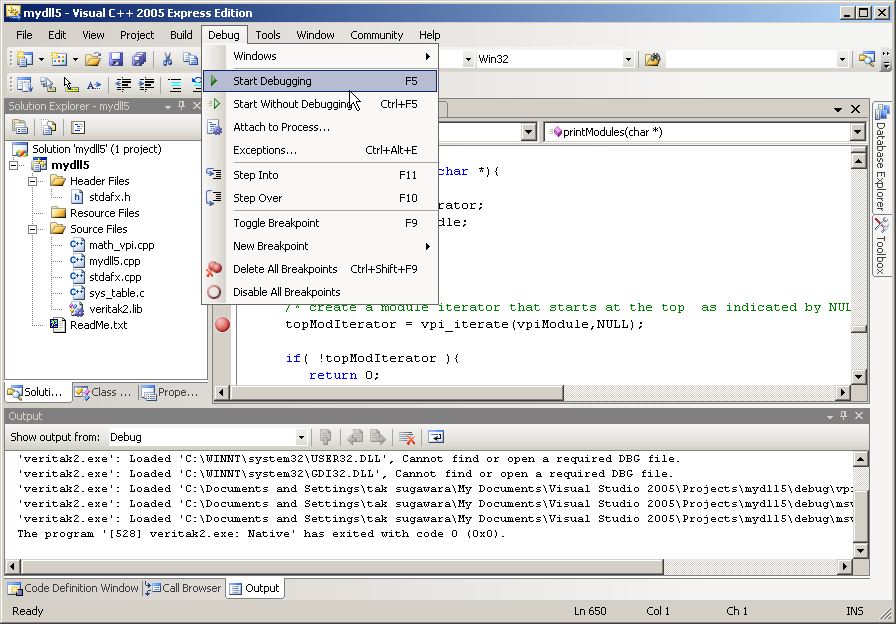
Task: Click the editor horizontal scrollbar thumb
Action: tap(397, 393)
